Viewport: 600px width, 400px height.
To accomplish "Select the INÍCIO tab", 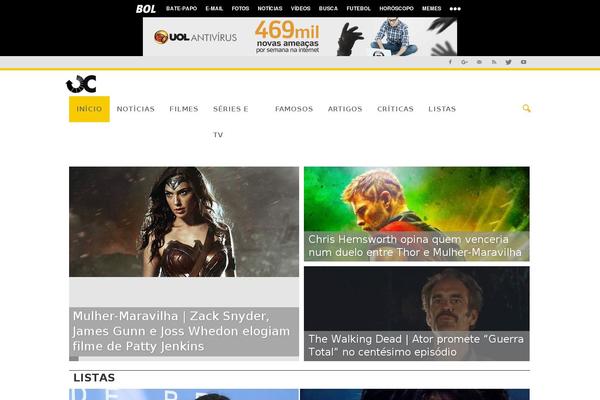I will click(x=89, y=109).
